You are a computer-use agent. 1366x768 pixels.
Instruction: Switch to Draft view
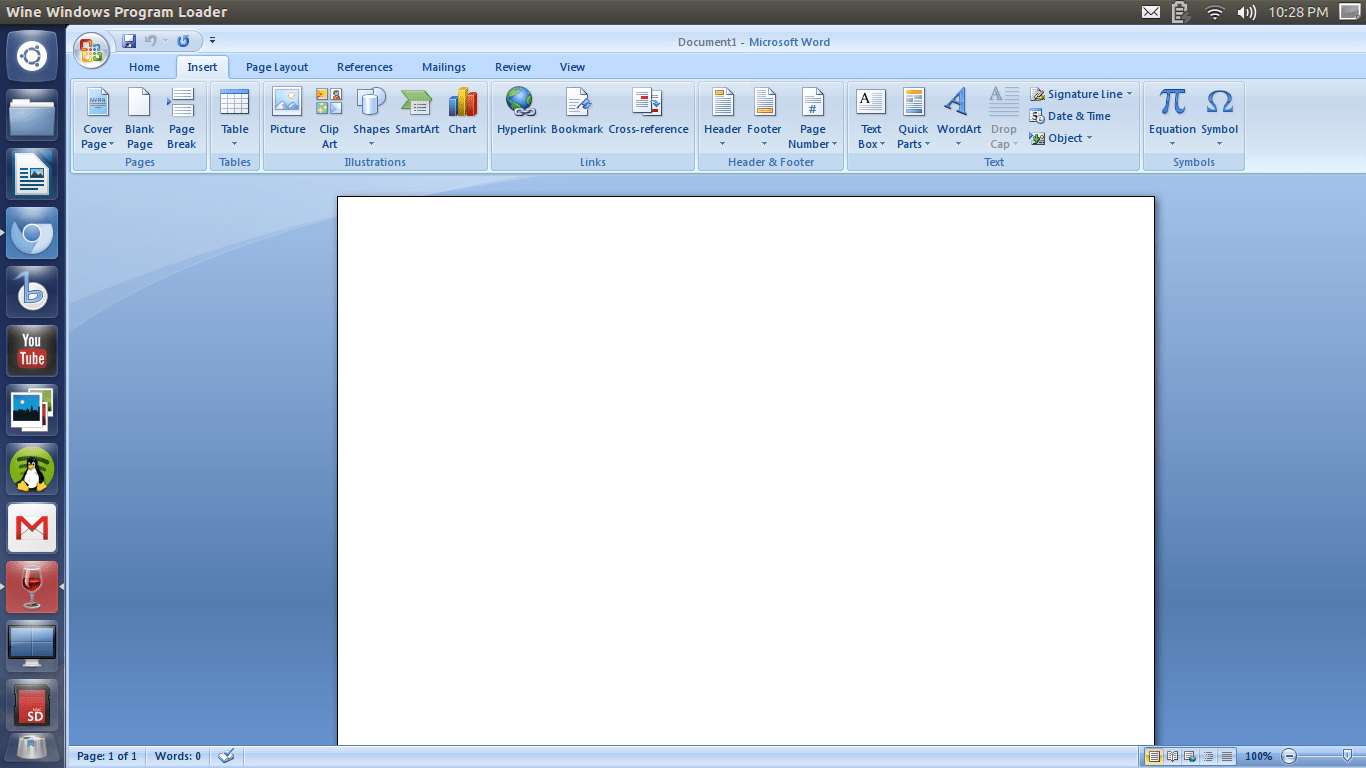1227,756
